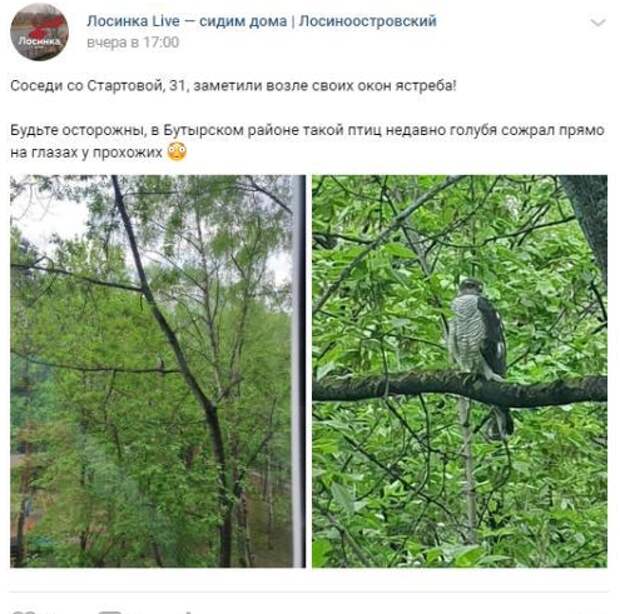Image resolution: width=620 pixels, height=614 pixels.
Task: Open the Лосинка Live community page link
Action: pyautogui.click(x=261, y=21)
